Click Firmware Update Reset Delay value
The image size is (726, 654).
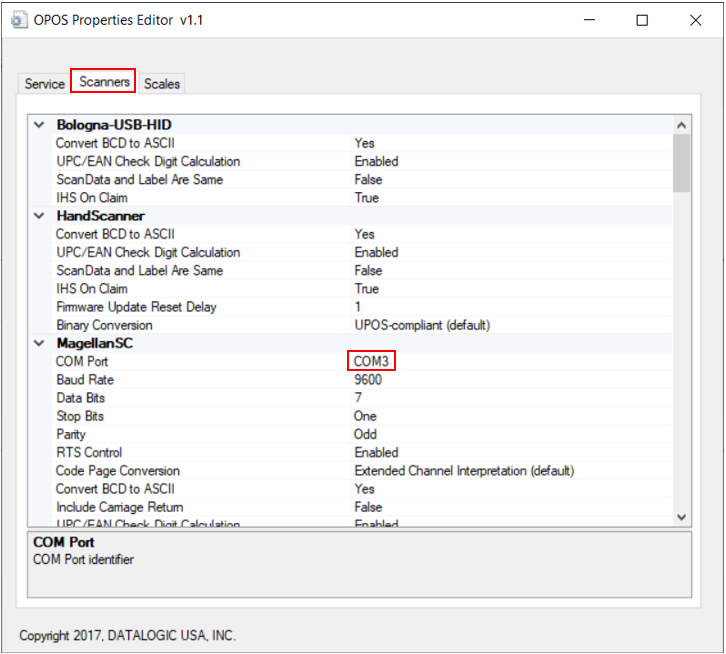coord(358,307)
